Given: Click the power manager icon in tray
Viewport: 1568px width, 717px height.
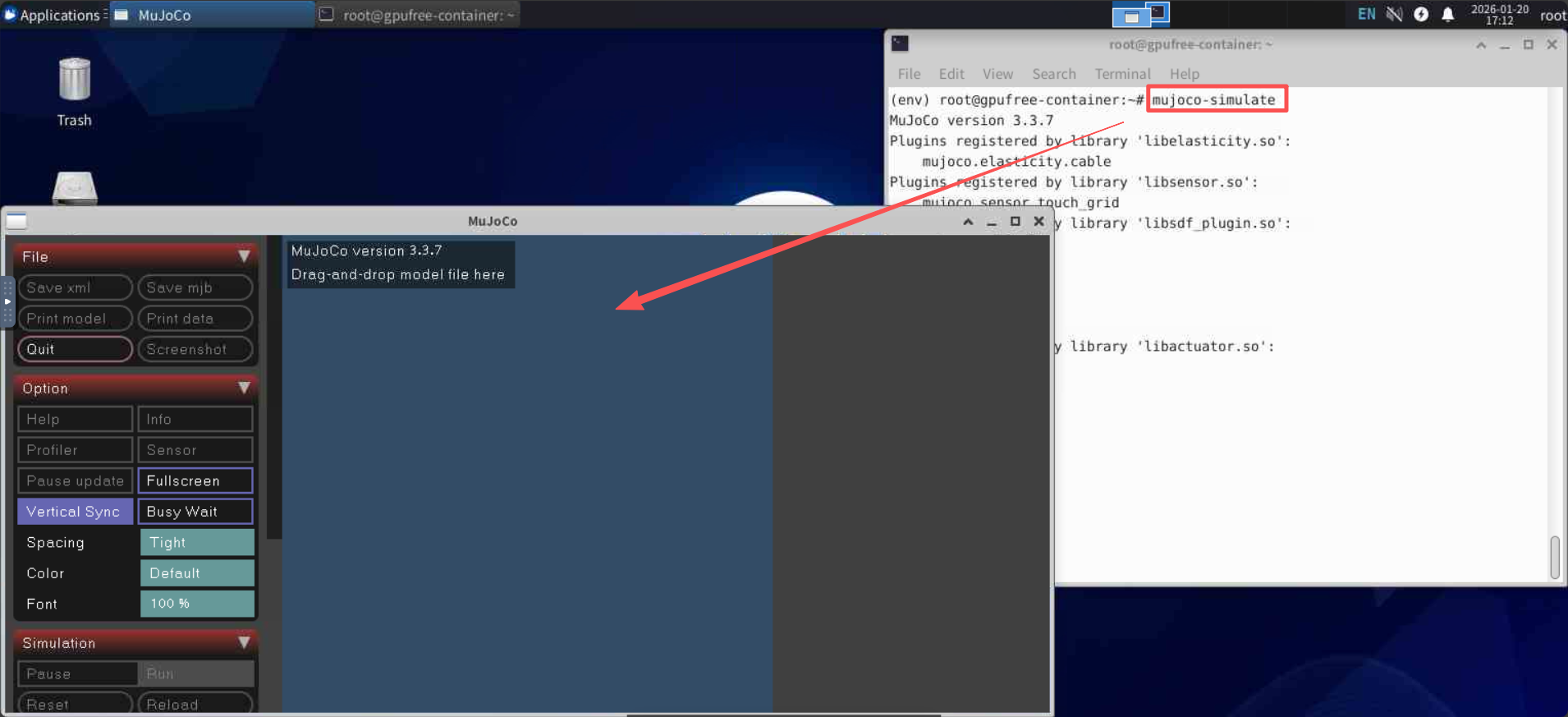Looking at the screenshot, I should click(x=1421, y=15).
